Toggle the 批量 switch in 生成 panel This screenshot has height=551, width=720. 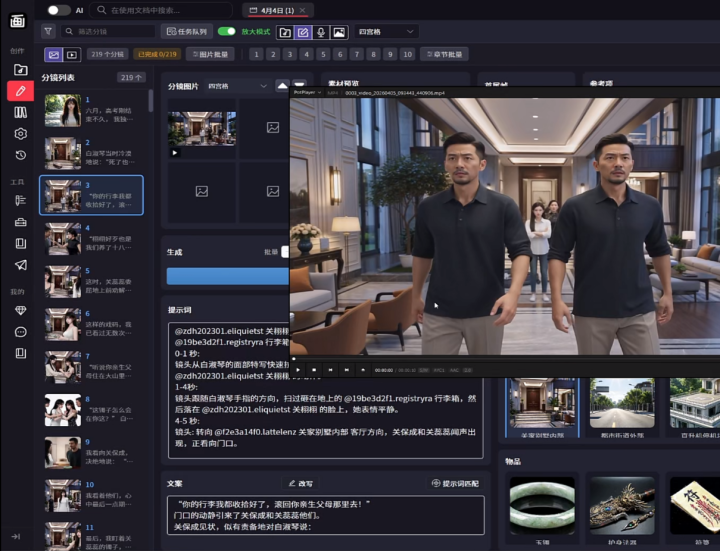coord(285,253)
